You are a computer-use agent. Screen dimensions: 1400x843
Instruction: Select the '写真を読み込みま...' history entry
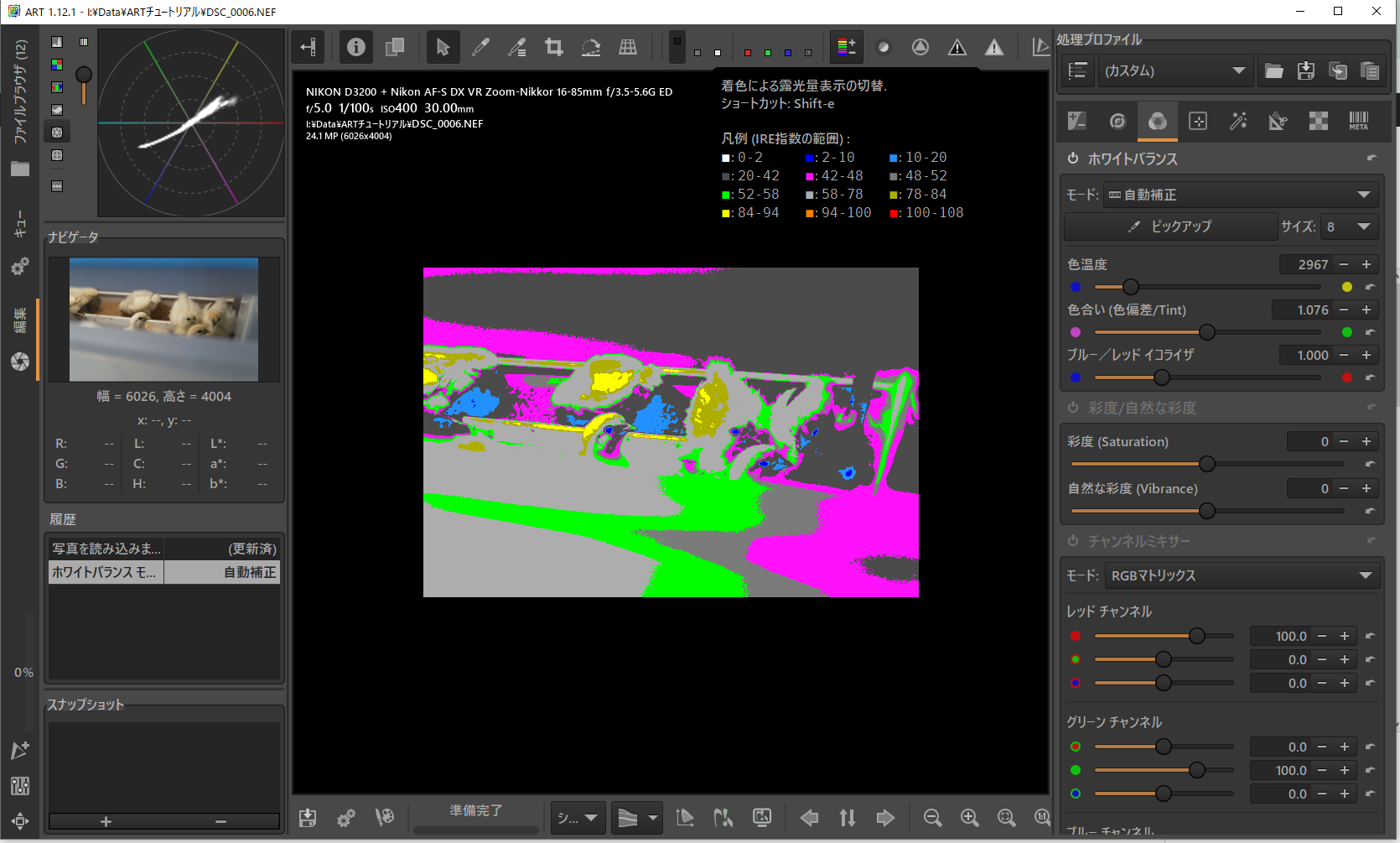(164, 549)
